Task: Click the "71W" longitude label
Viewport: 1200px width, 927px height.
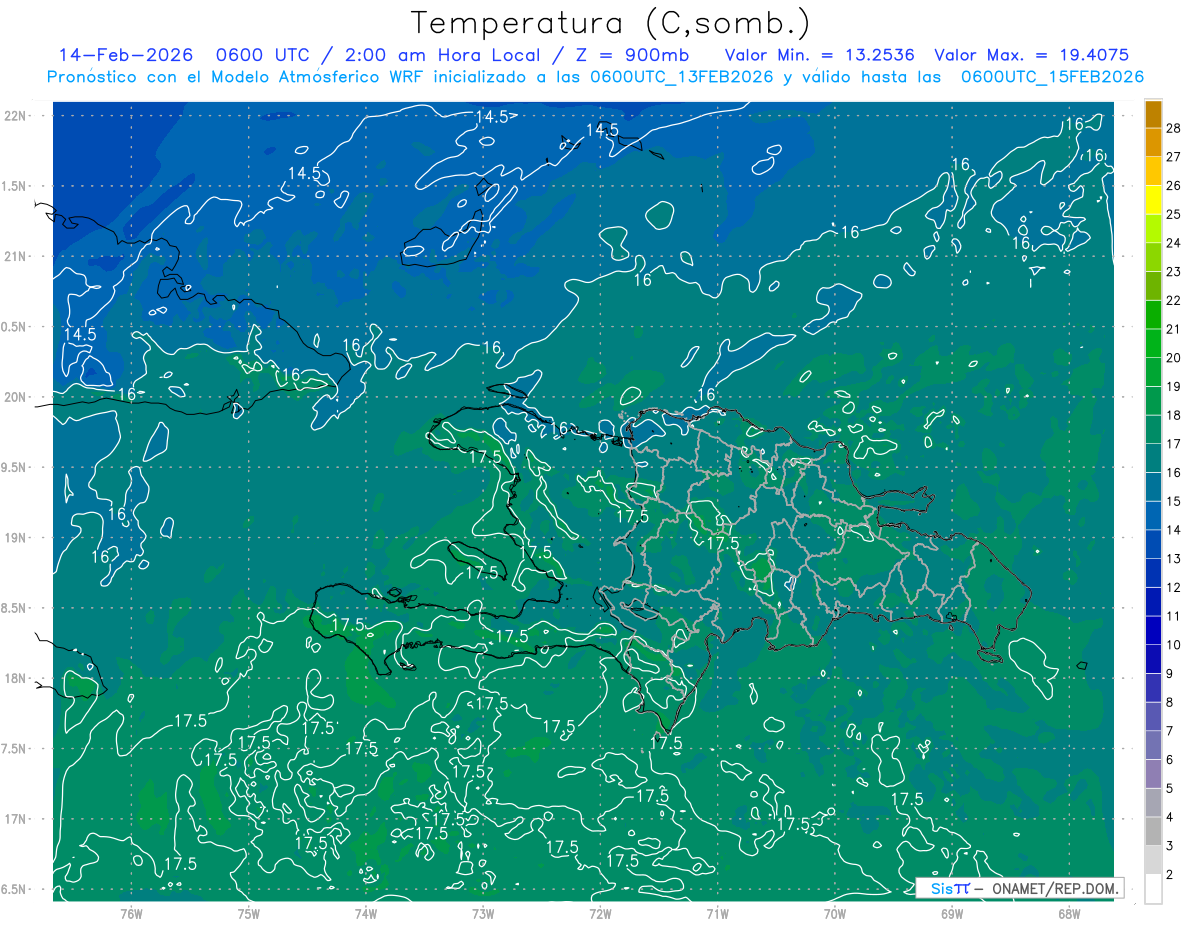Action: coord(717,913)
